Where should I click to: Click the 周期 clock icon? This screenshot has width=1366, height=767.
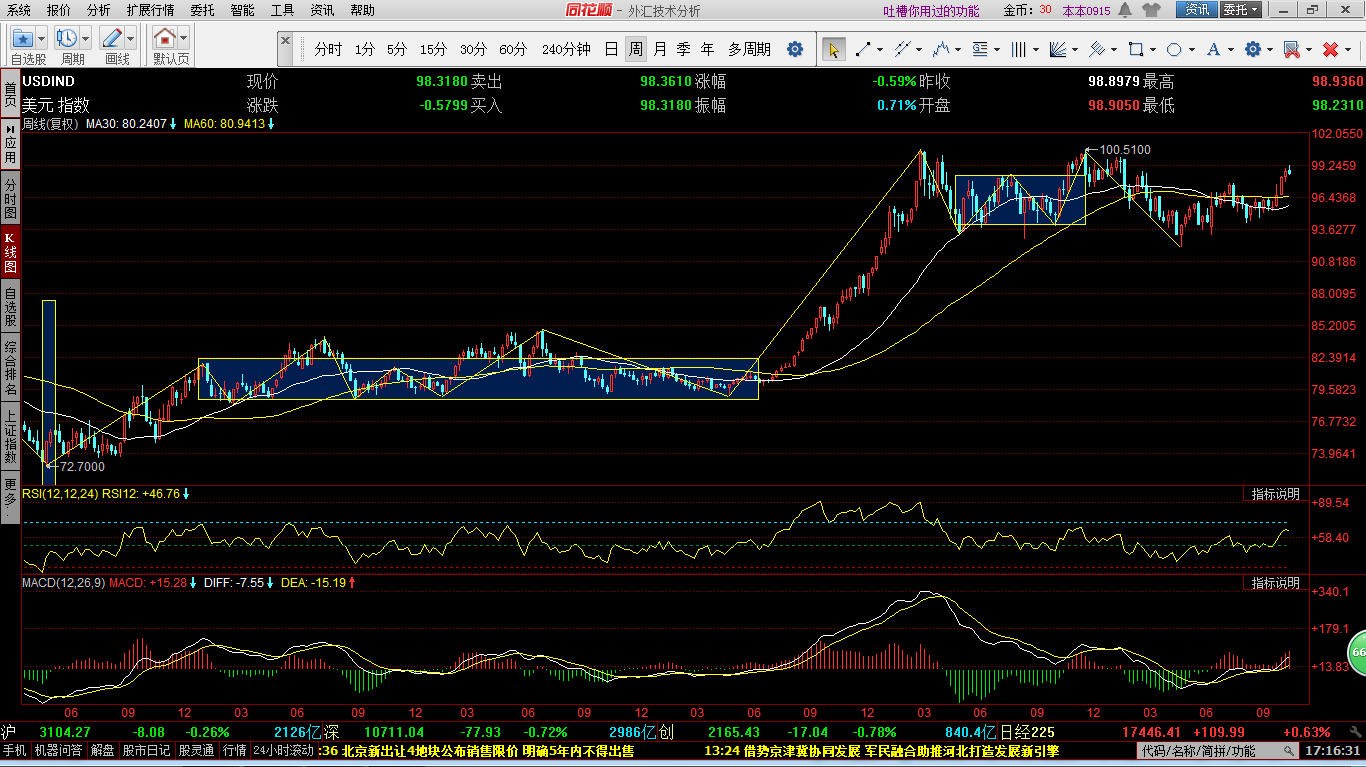coord(66,38)
